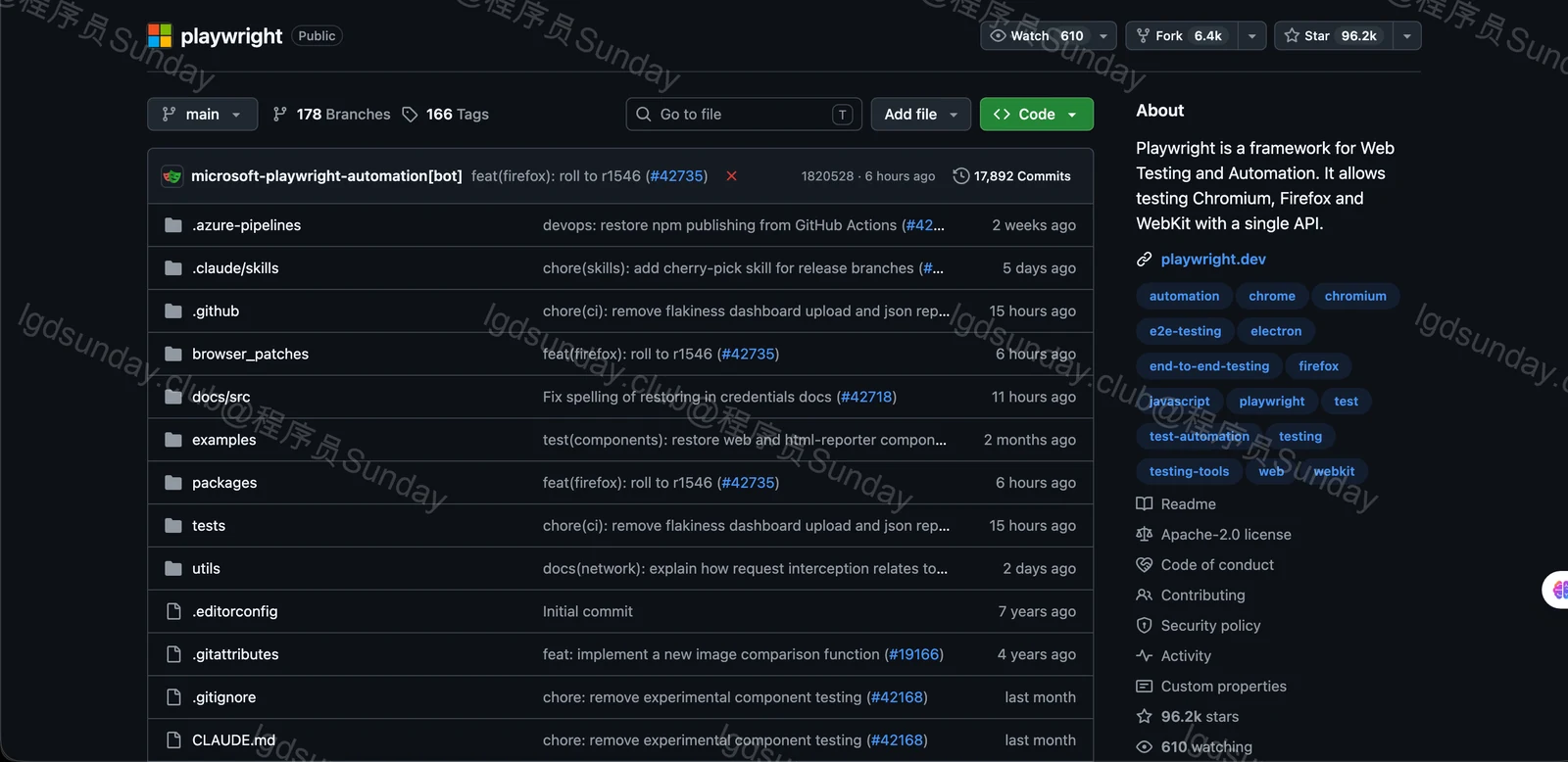Click the failed status X icon on latest commit
1568x762 pixels.
[x=731, y=176]
